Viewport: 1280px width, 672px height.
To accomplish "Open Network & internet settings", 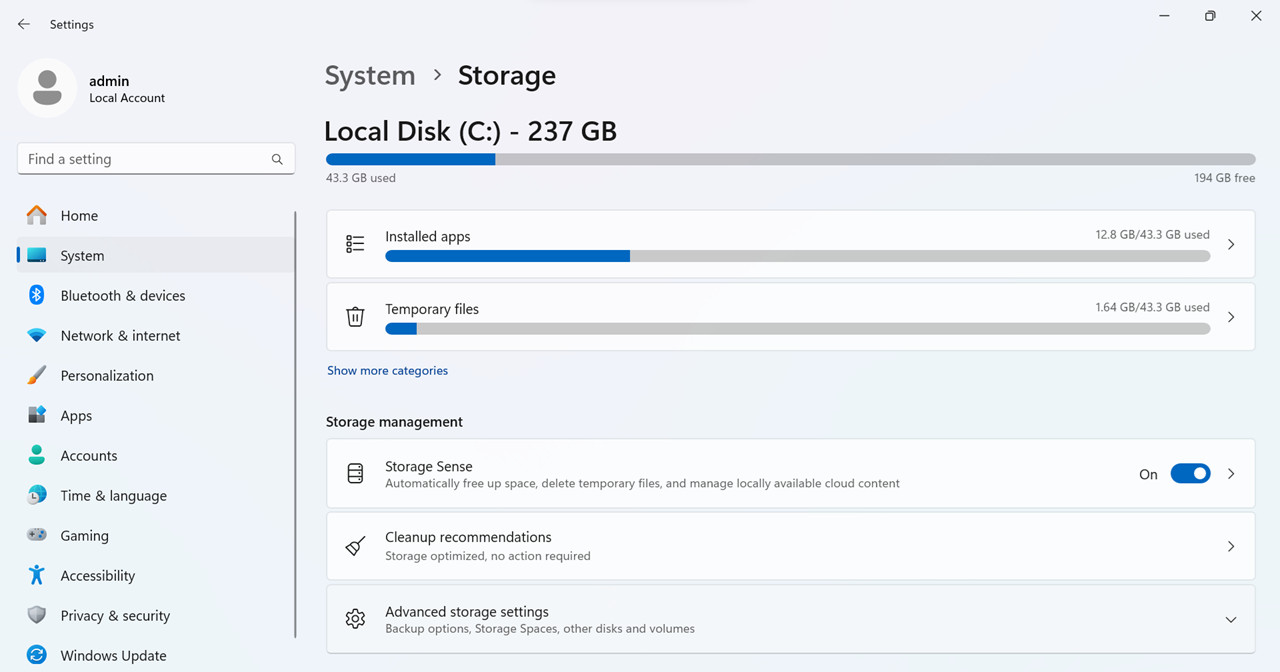I will coord(120,335).
